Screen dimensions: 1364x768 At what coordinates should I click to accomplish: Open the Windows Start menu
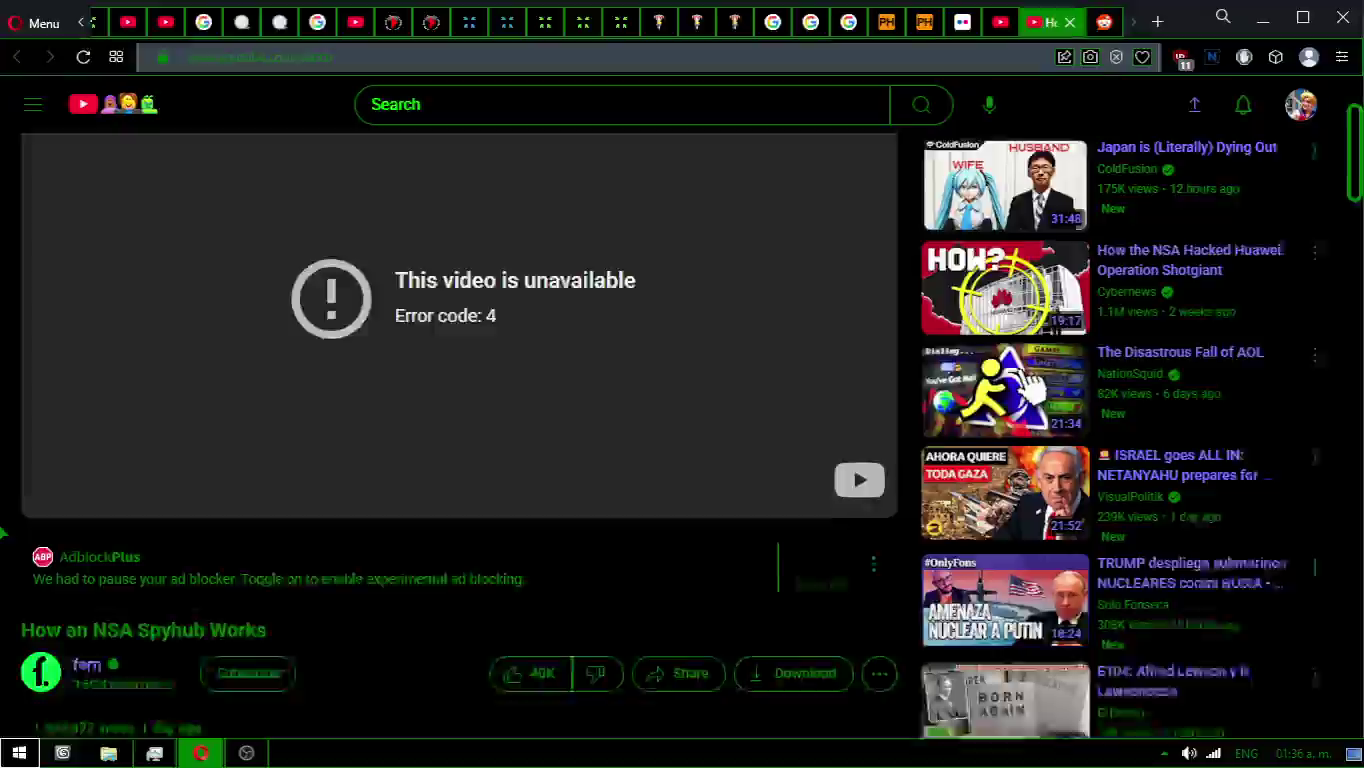point(19,753)
